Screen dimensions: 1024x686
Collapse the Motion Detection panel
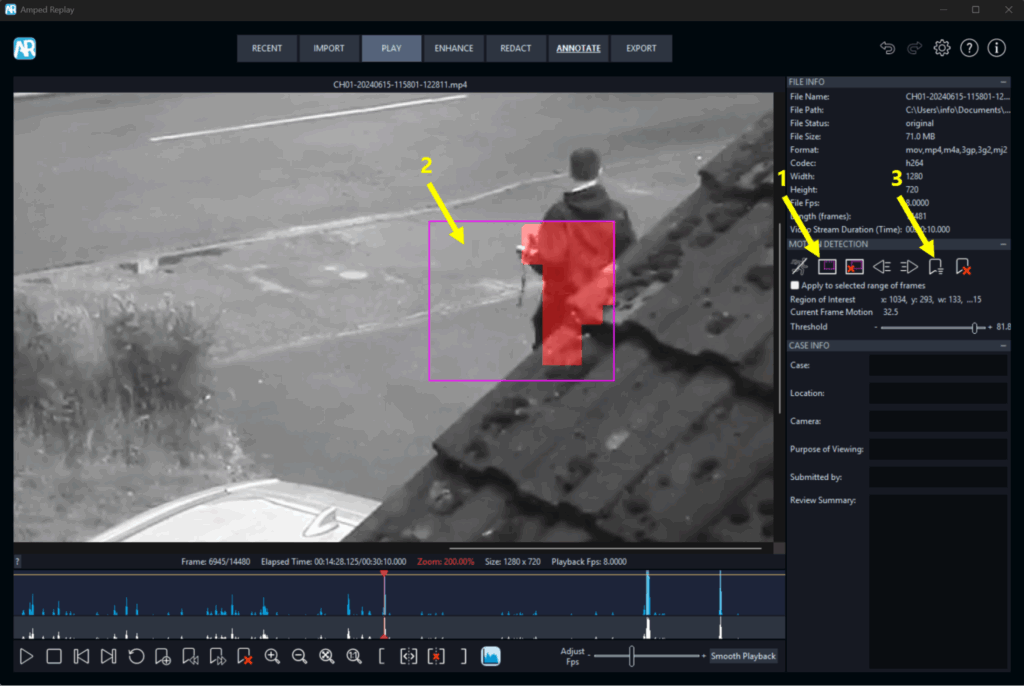pos(1002,244)
